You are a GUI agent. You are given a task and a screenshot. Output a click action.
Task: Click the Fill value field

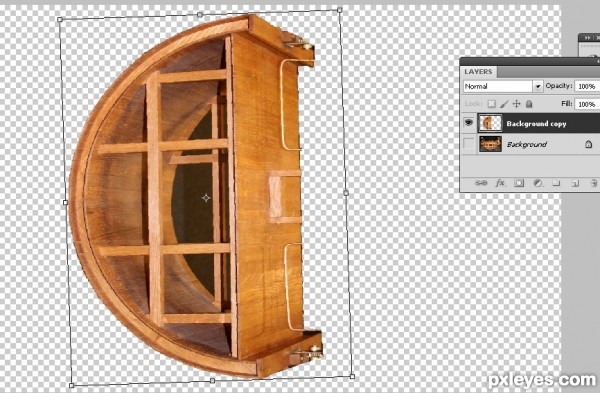[x=587, y=104]
